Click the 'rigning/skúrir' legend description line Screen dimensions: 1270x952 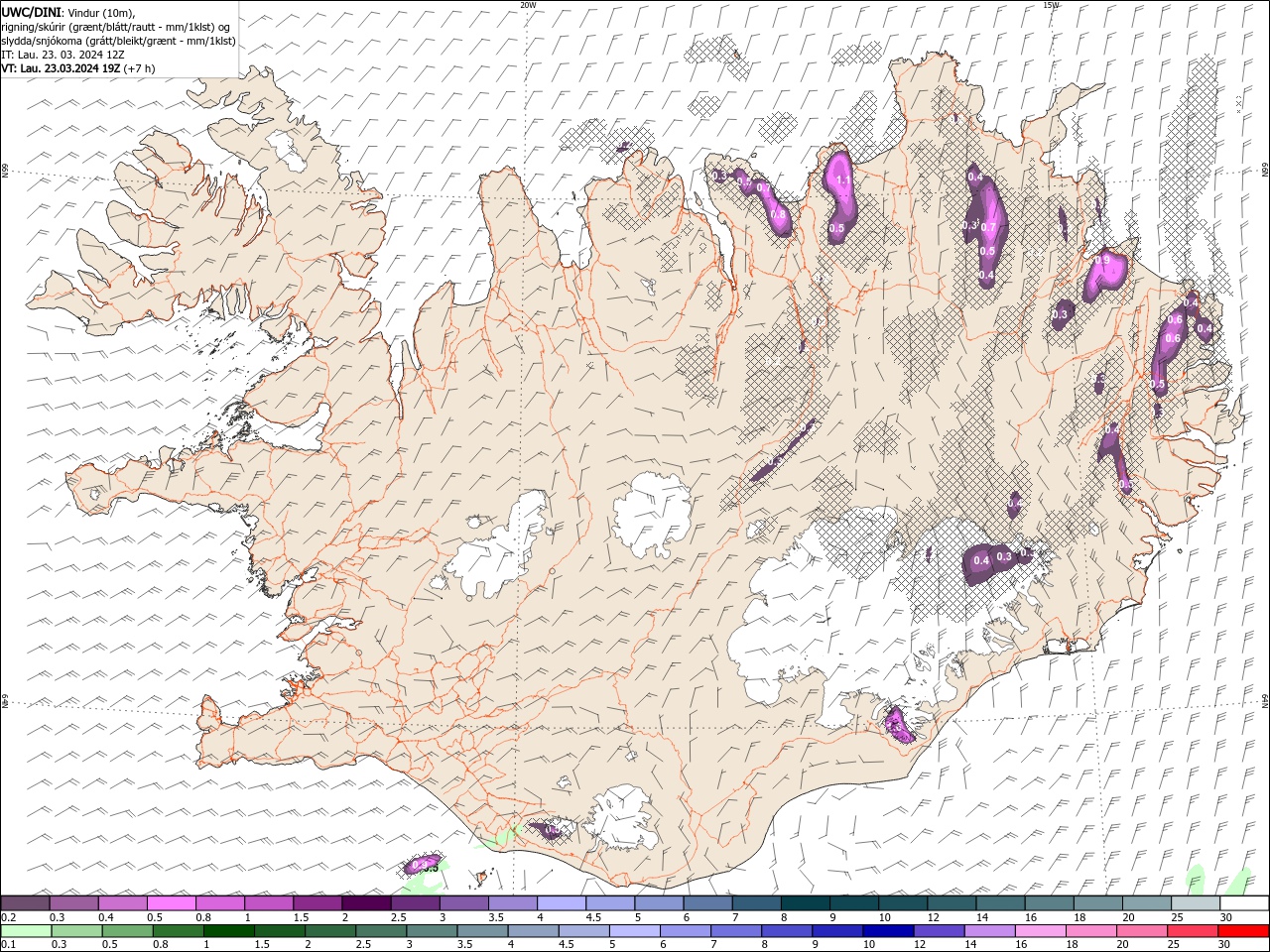pyautogui.click(x=117, y=27)
